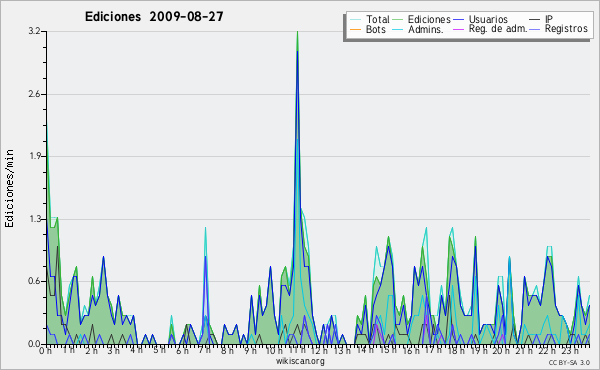Click the 'IP' legend entry
Image resolution: width=600 pixels, height=370 pixels.
pyautogui.click(x=549, y=19)
